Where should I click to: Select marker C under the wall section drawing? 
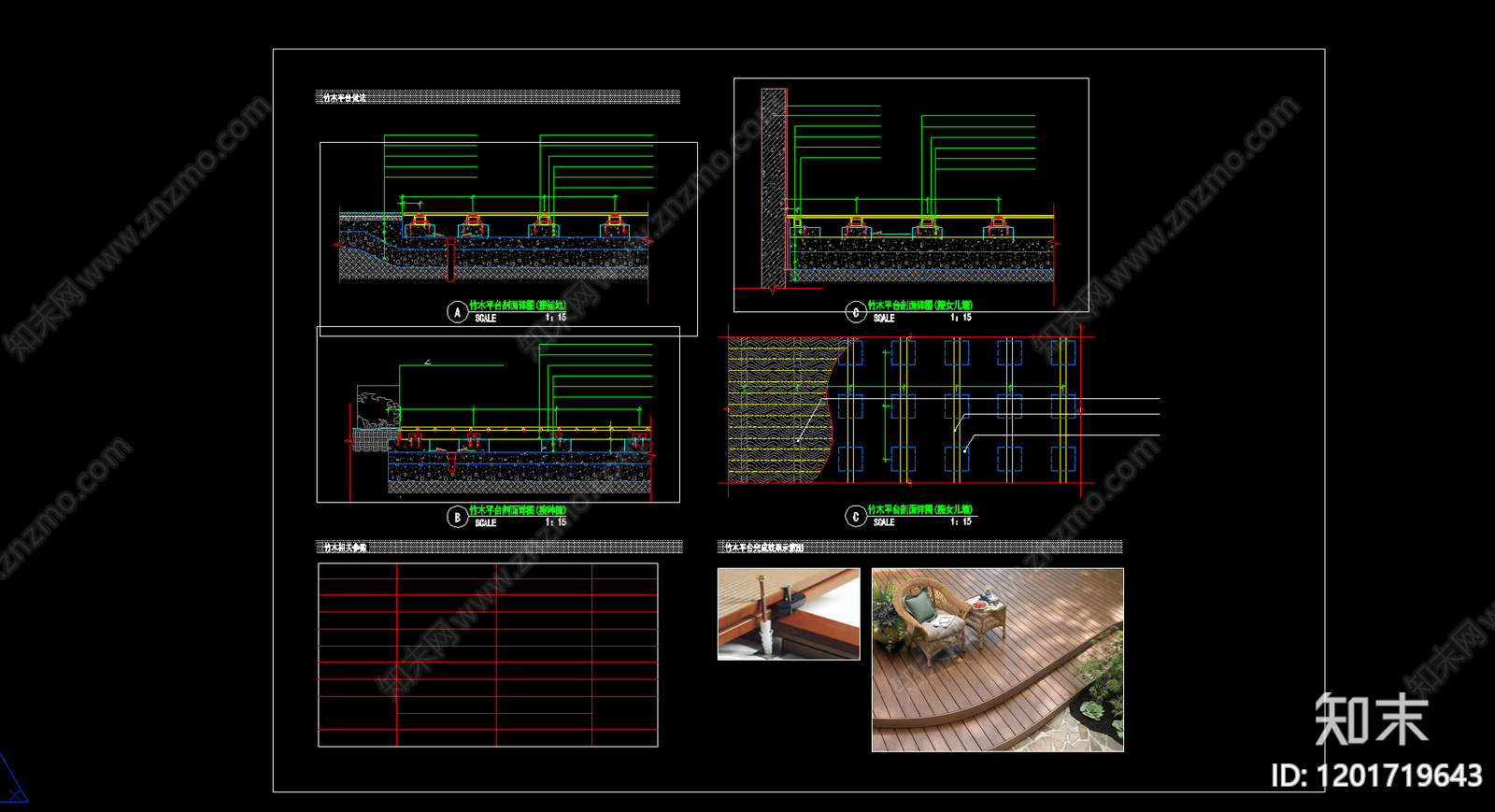(x=855, y=312)
